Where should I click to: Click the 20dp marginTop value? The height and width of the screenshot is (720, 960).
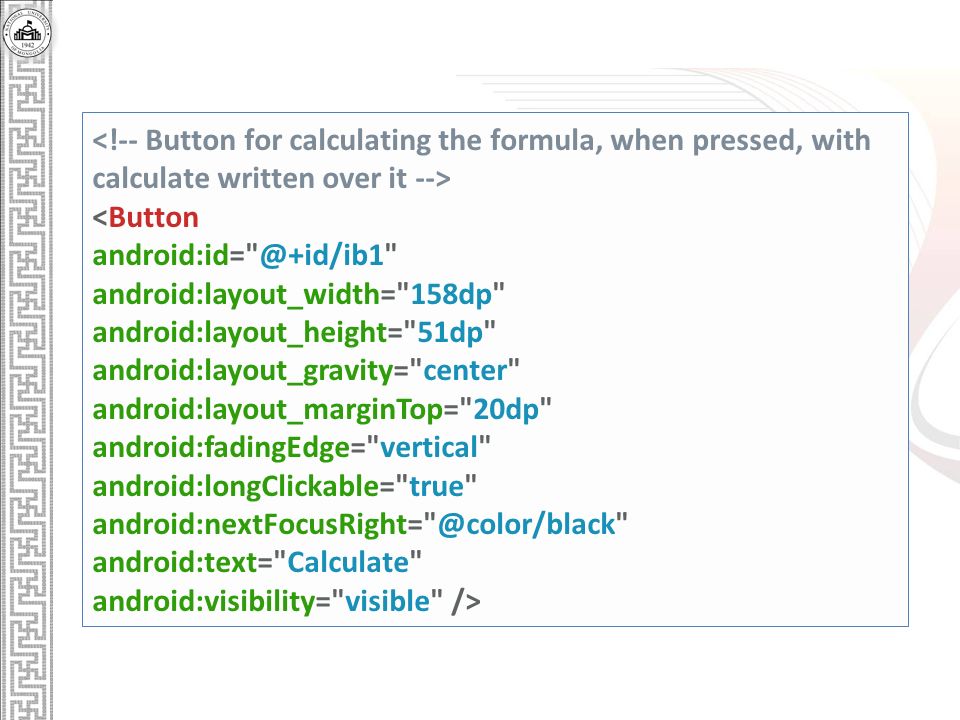click(506, 410)
